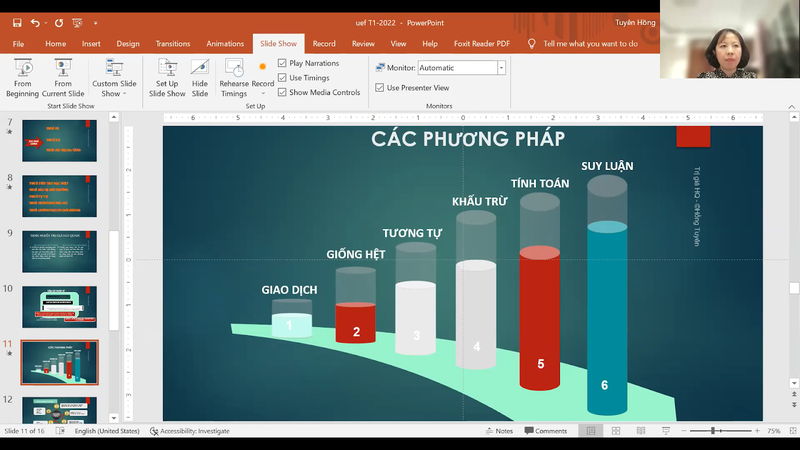Viewport: 800px width, 450px height.
Task: Click the Save icon in the title bar
Action: click(x=16, y=22)
